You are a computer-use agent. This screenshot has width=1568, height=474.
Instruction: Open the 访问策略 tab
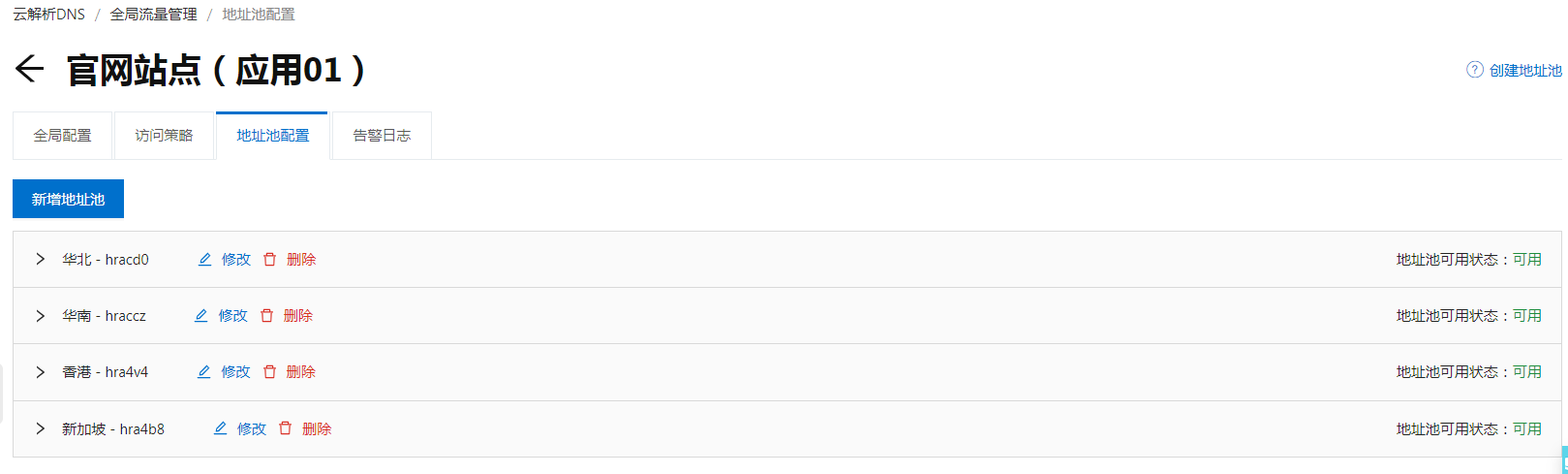164,136
